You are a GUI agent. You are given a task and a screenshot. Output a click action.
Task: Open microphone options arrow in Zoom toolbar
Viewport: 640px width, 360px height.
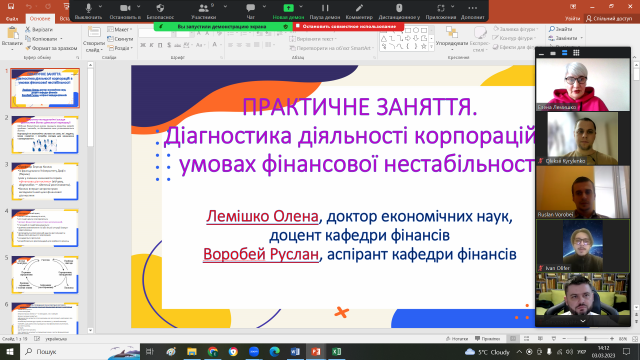click(x=100, y=7)
